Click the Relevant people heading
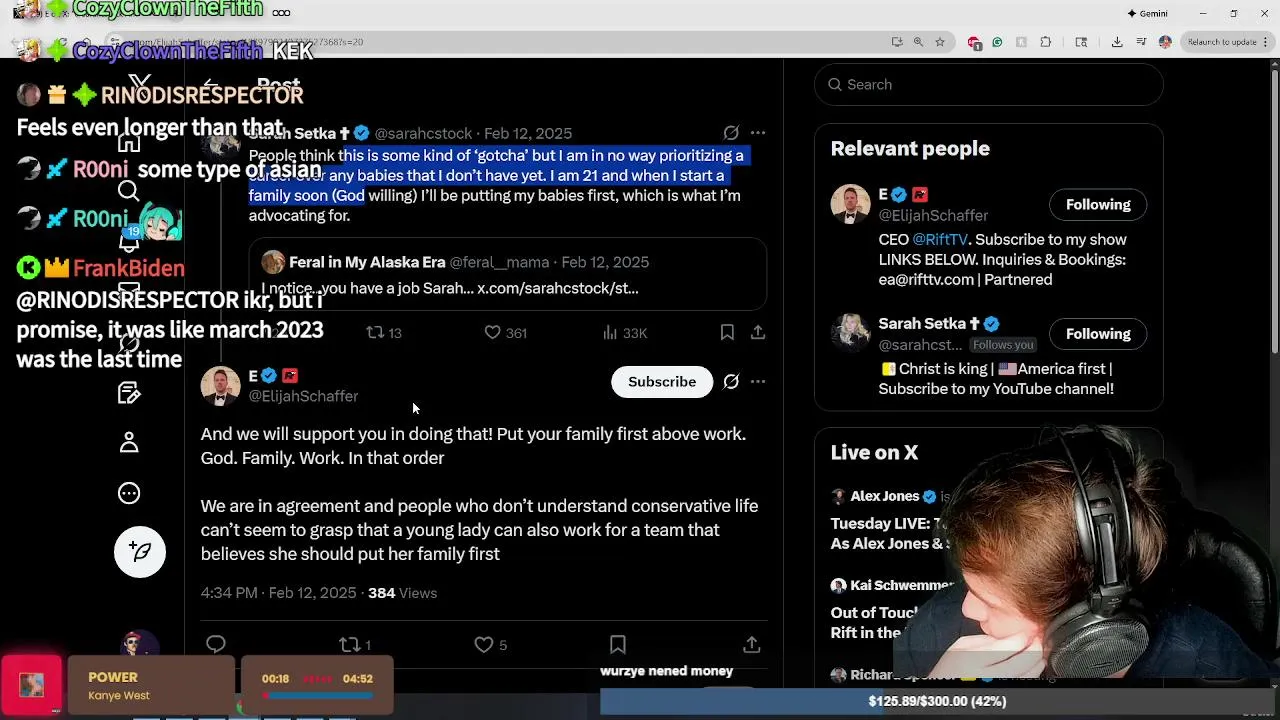 pyautogui.click(x=910, y=149)
